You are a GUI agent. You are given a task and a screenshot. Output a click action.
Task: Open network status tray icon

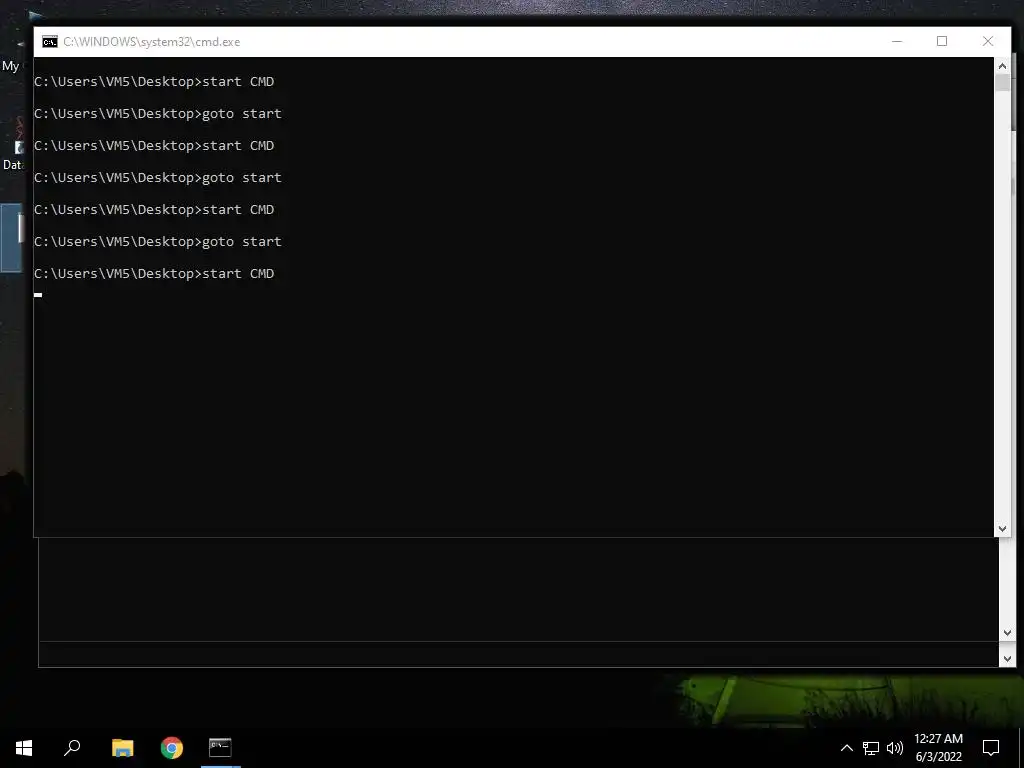[871, 748]
